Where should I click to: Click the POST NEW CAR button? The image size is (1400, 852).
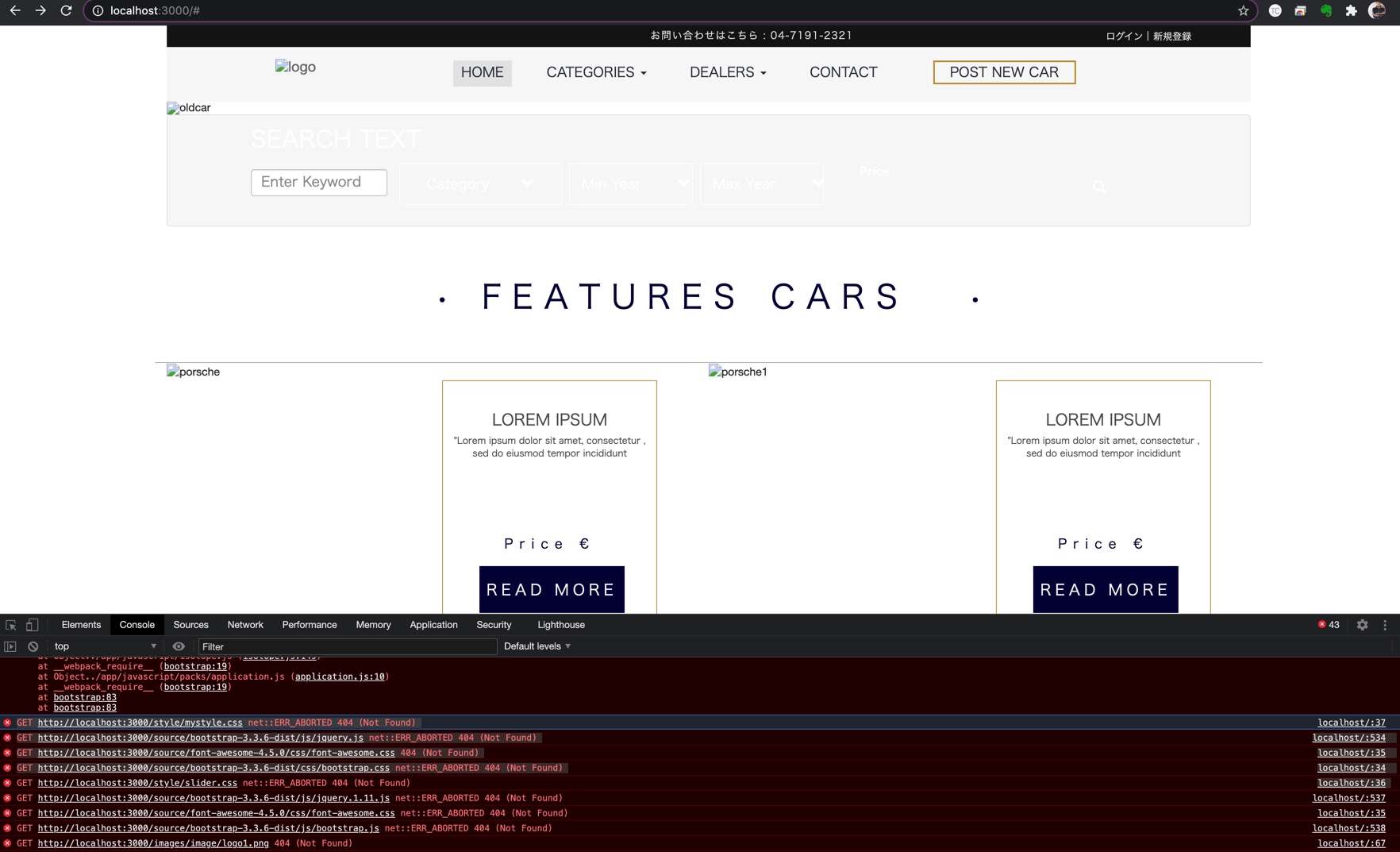(1004, 72)
